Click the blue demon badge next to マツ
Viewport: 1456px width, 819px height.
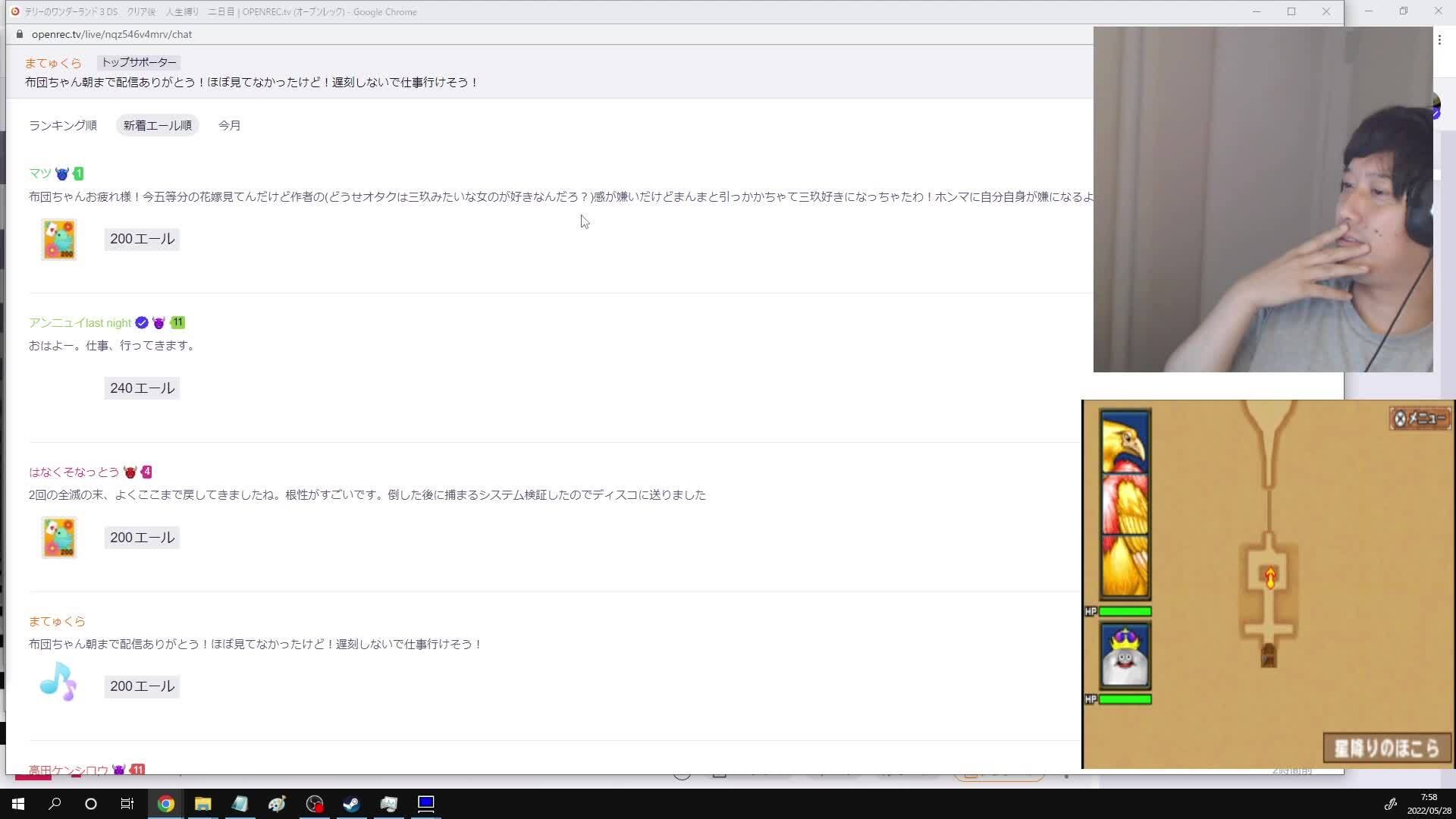[x=62, y=174]
